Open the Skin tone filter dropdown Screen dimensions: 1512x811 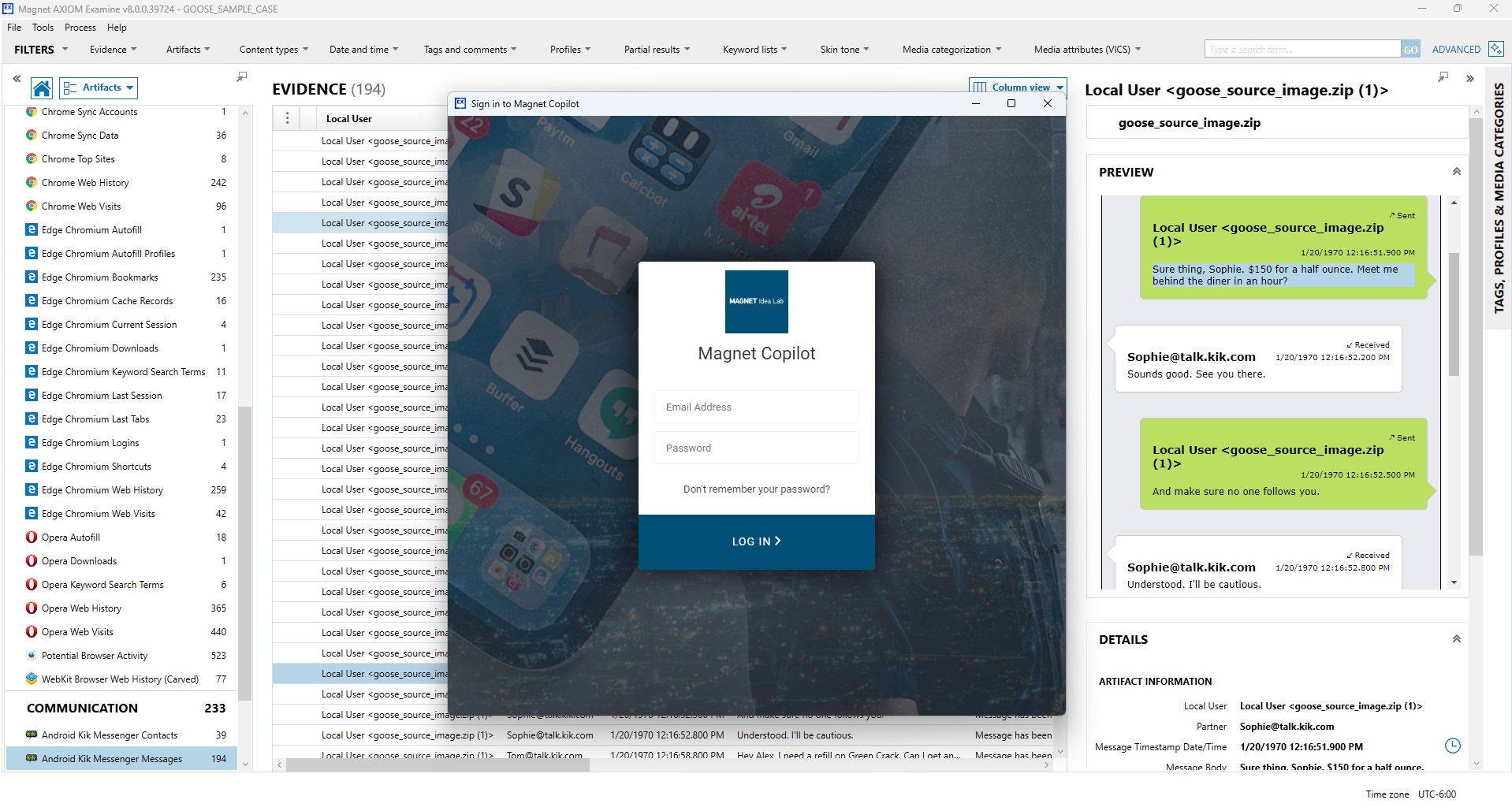[844, 50]
